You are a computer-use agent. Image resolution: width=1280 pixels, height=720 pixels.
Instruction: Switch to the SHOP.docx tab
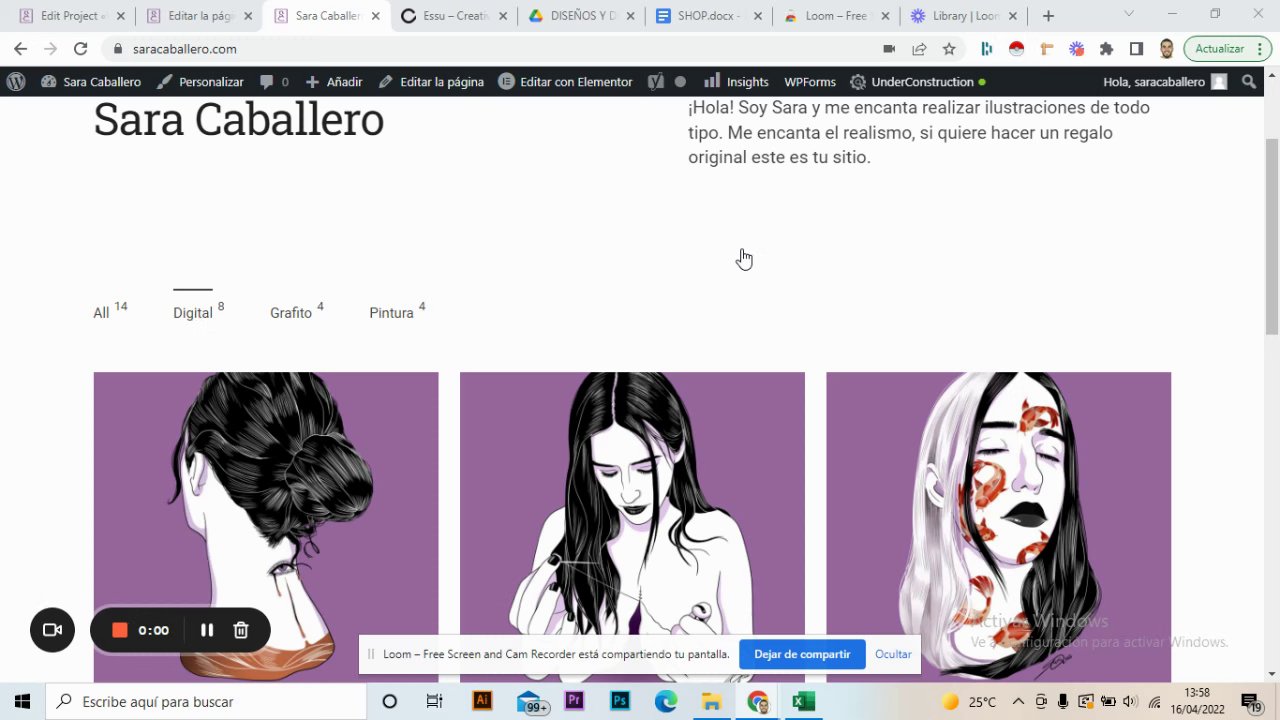click(x=708, y=16)
